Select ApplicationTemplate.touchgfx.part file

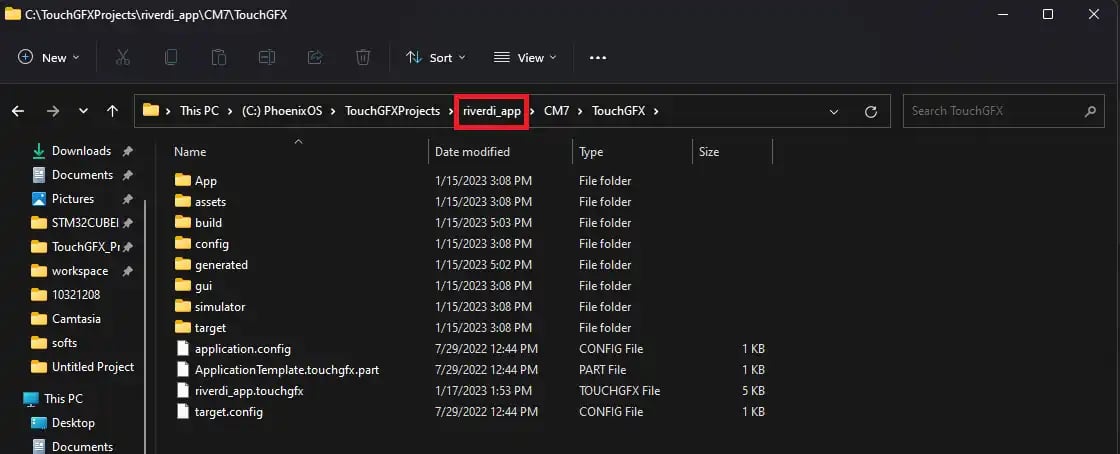[471, 370]
